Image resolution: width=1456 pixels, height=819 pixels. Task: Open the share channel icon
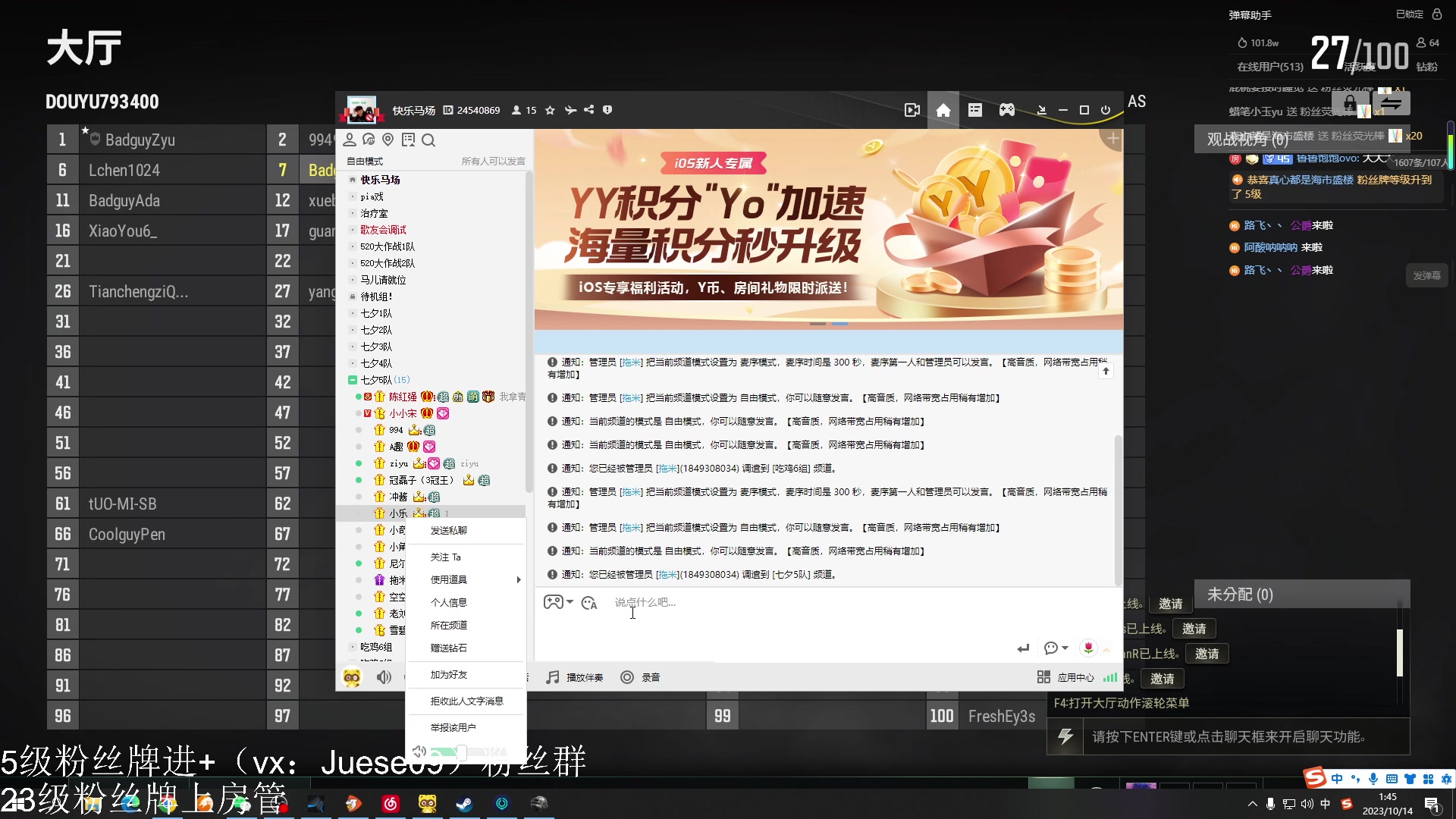point(589,110)
